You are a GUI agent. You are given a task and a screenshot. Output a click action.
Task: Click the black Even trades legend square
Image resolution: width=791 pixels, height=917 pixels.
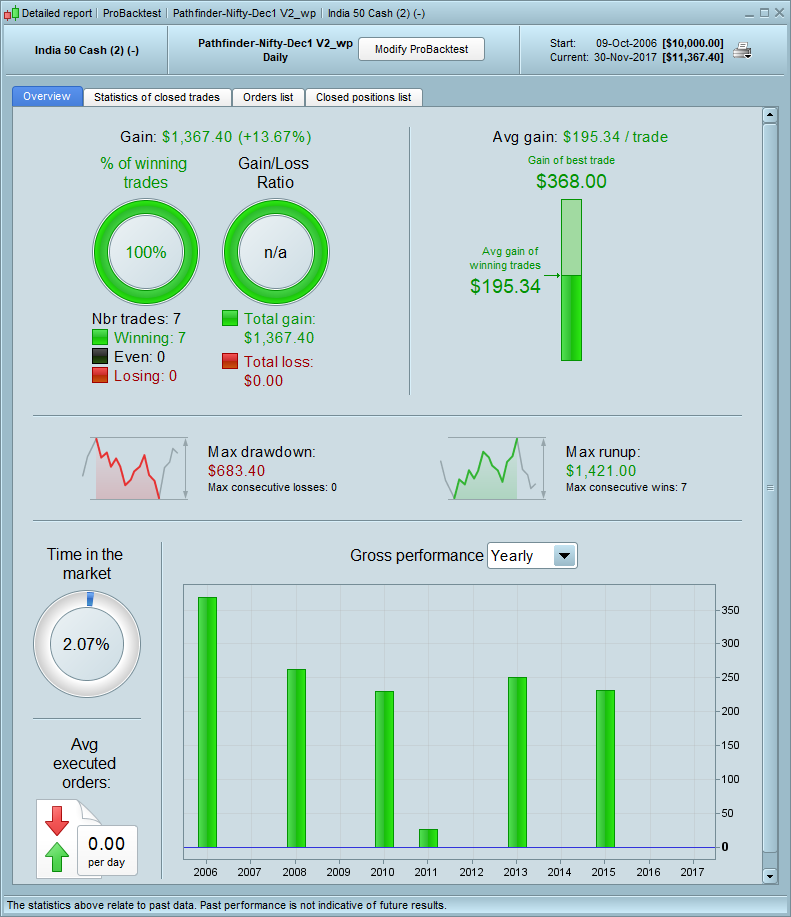[100, 356]
